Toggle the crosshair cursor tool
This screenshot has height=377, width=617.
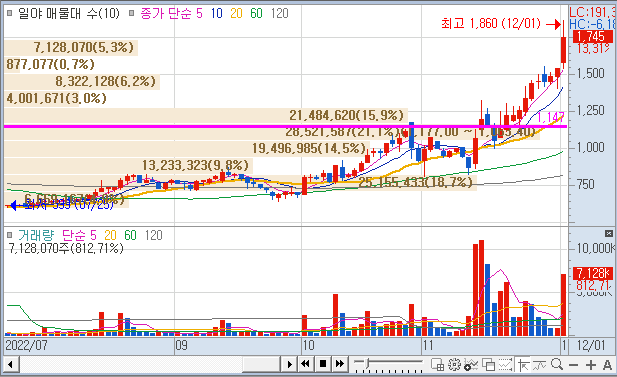523,365
